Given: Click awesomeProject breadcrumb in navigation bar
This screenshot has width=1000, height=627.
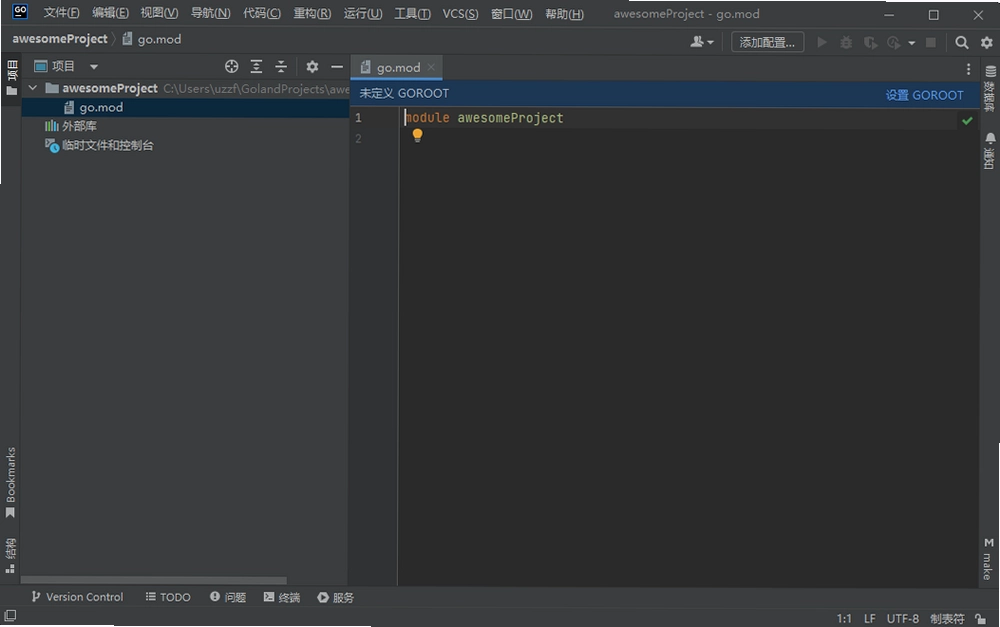Looking at the screenshot, I should coord(60,39).
